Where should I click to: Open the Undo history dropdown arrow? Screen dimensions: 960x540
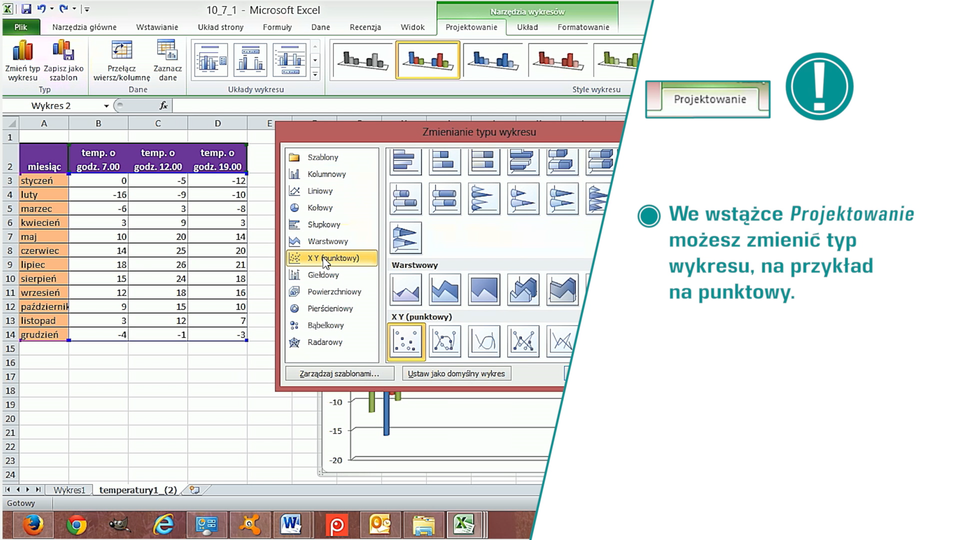(x=52, y=9)
